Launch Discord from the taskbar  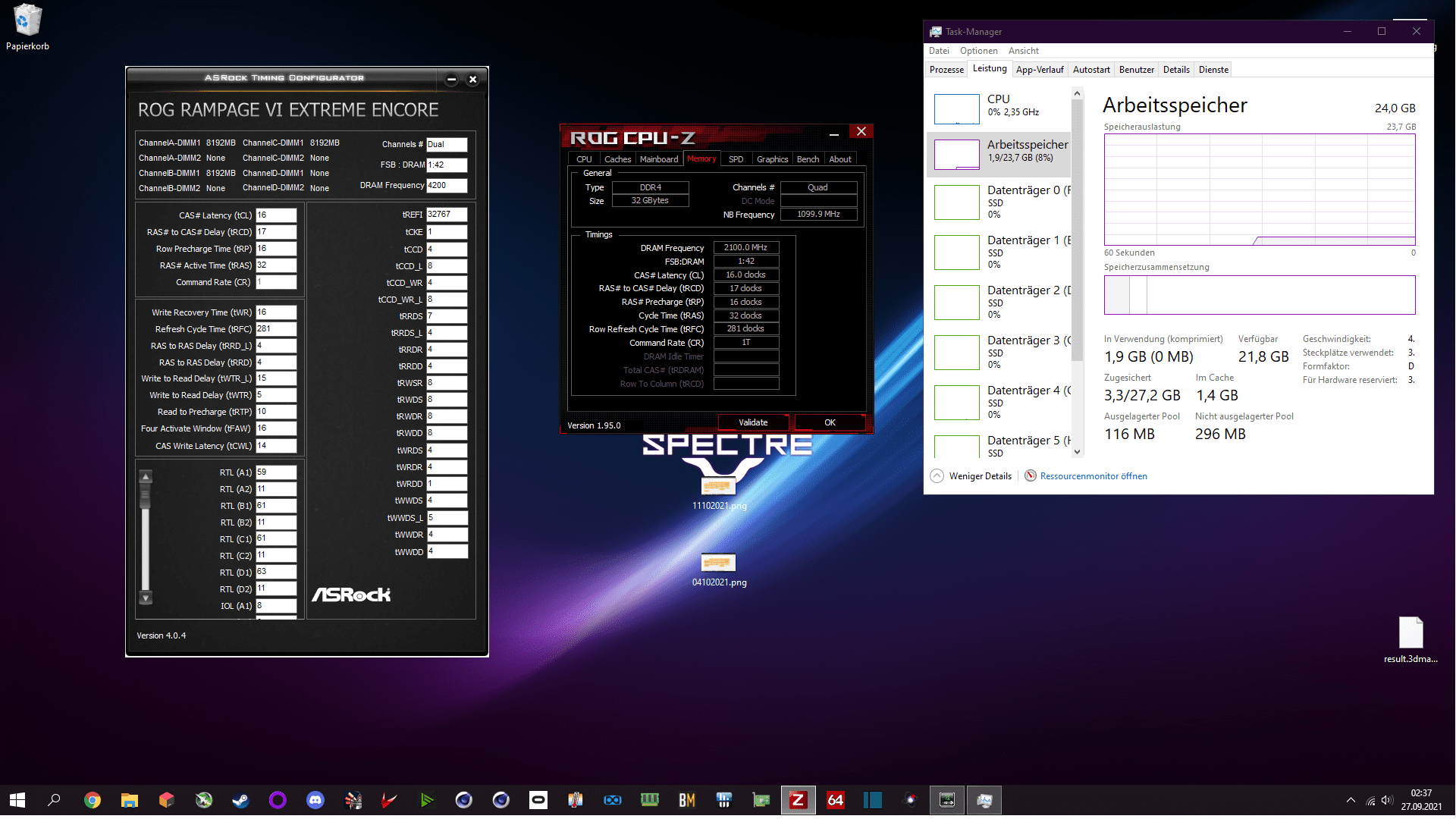click(315, 800)
